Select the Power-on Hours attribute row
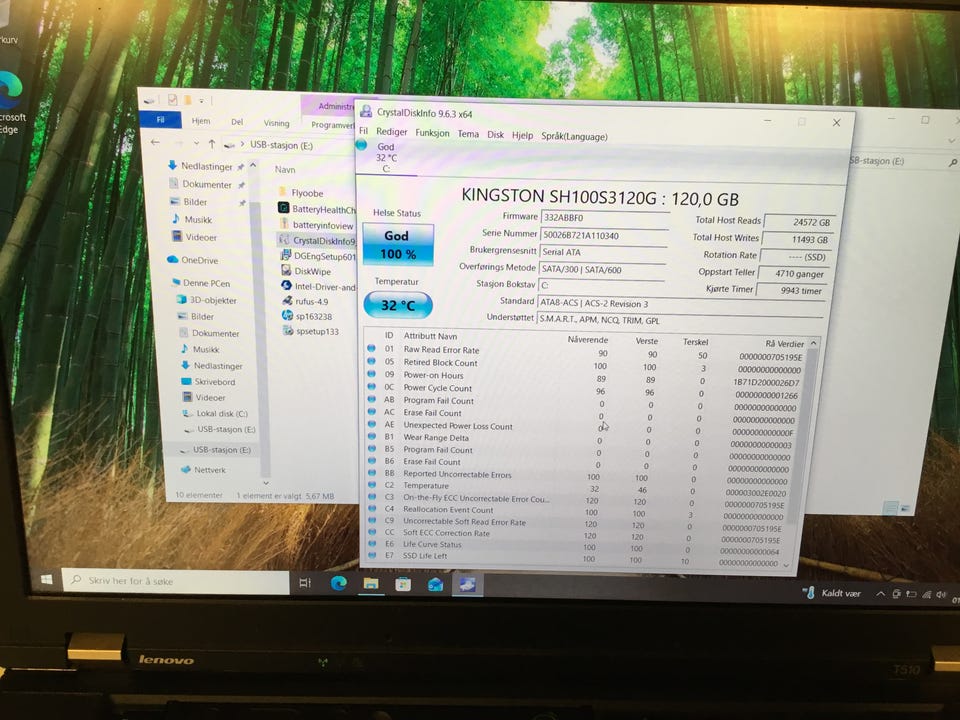Screen dimensions: 960x720 pyautogui.click(x=585, y=378)
